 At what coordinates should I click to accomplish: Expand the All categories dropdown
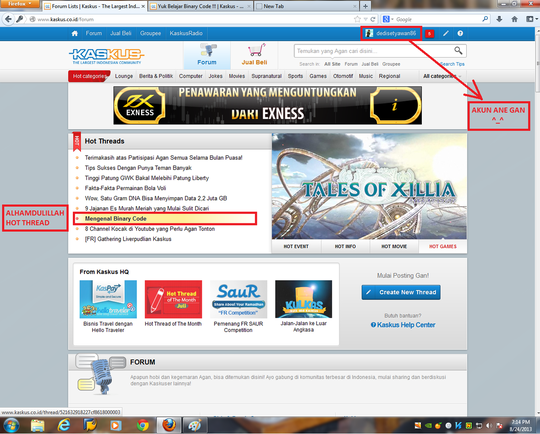pos(443,76)
